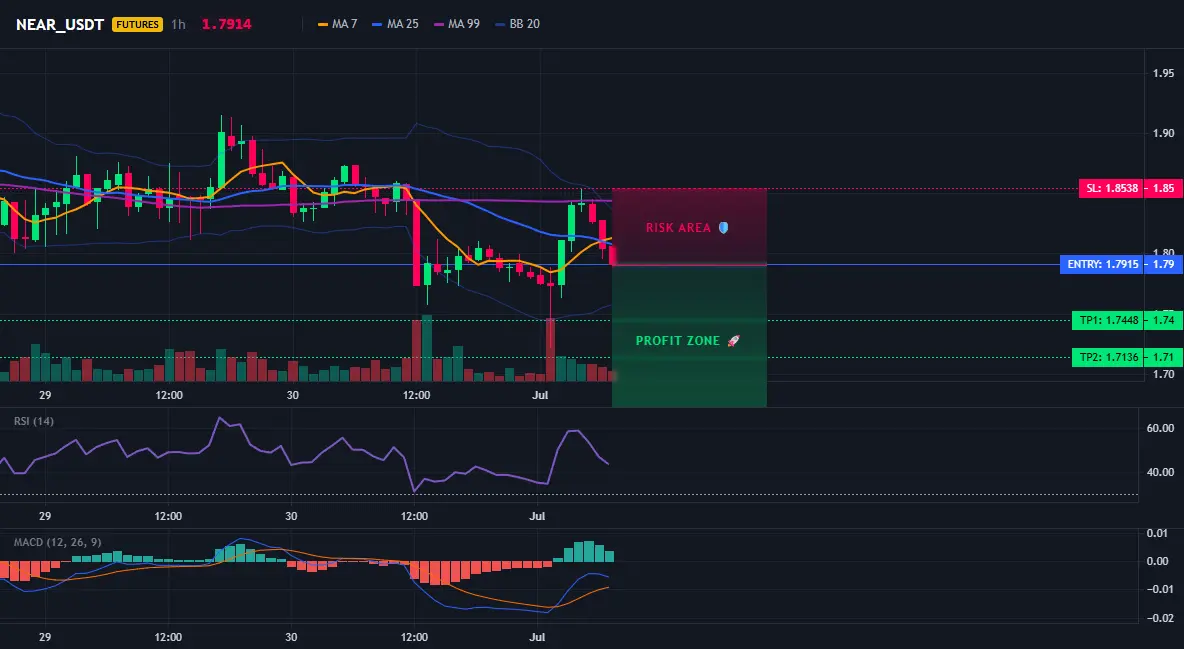
Task: Click the MACD (12, 26, 9) label
Action: pyautogui.click(x=57, y=542)
